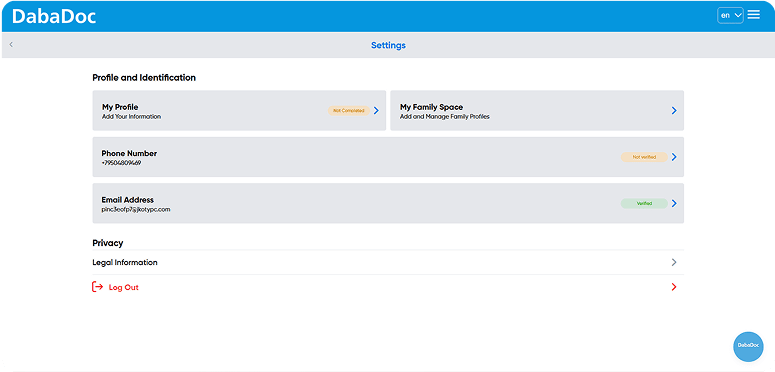Expand My Profile chevron arrow
Screen dimensions: 775x372
(x=376, y=111)
